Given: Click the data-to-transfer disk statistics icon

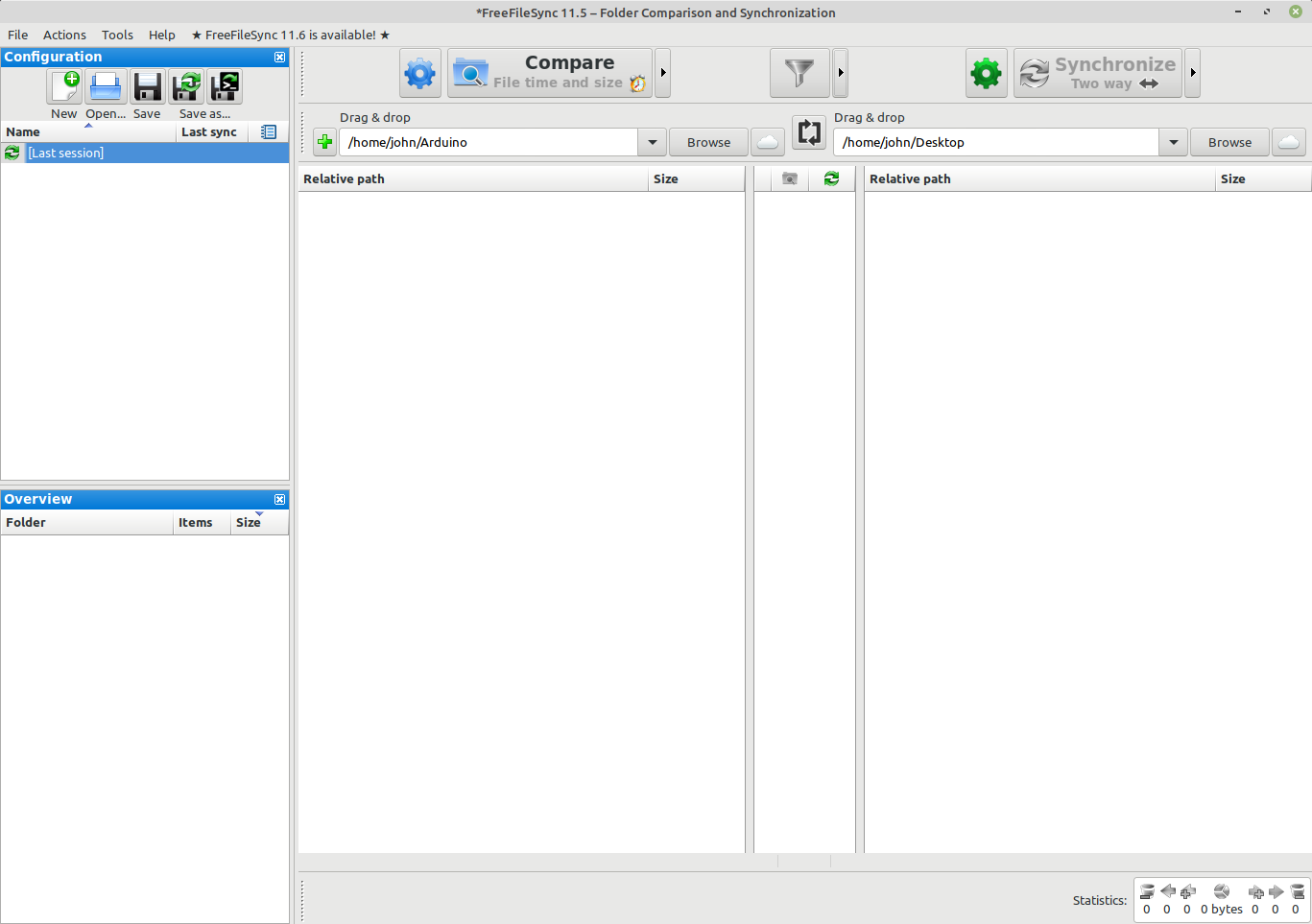Looking at the screenshot, I should pyautogui.click(x=1222, y=891).
